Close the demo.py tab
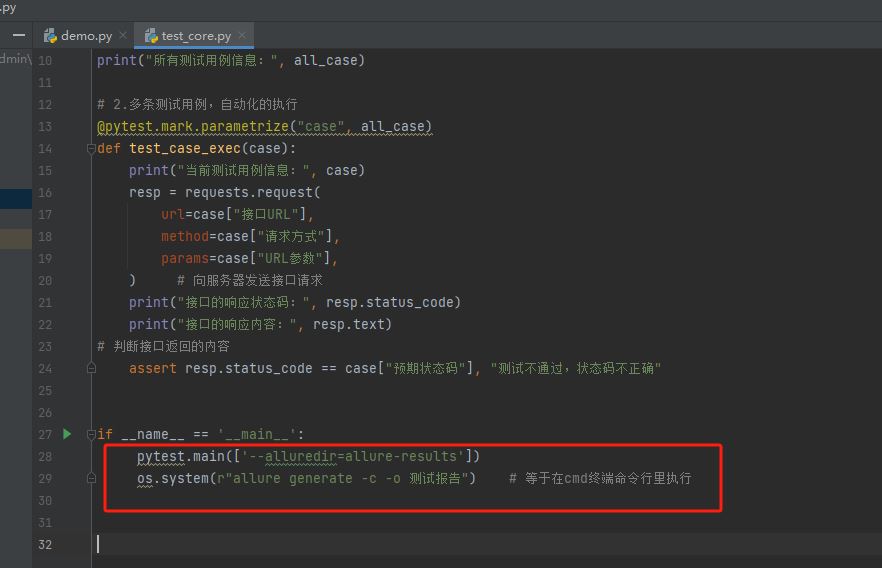This screenshot has height=568, width=882. click(x=123, y=35)
